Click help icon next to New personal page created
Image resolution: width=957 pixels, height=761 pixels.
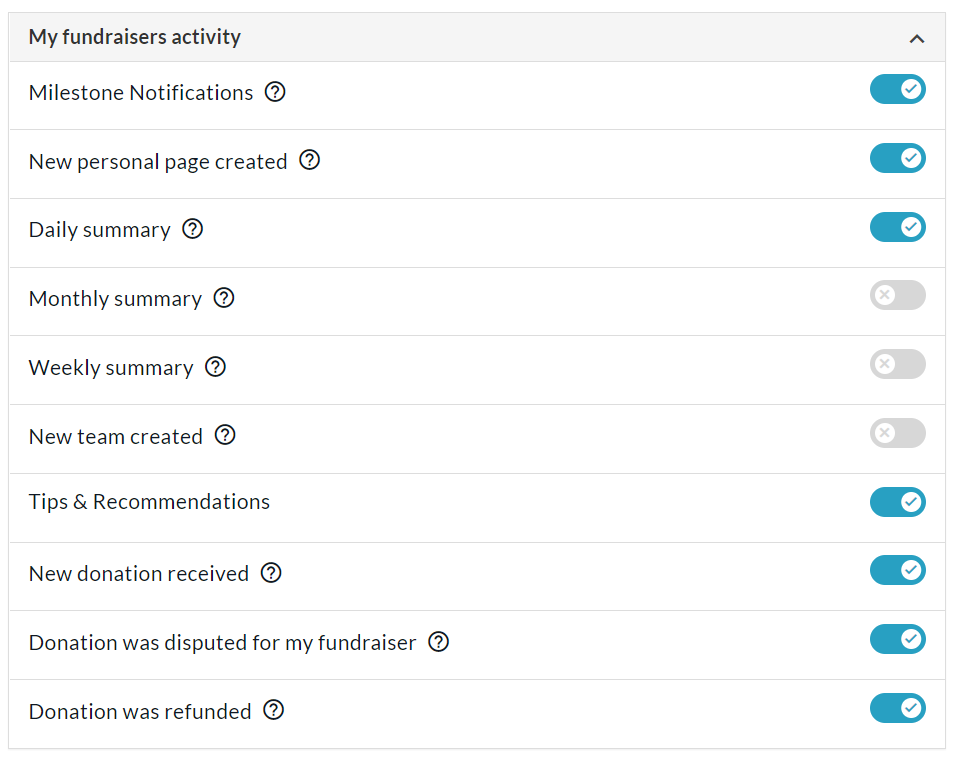coord(309,160)
